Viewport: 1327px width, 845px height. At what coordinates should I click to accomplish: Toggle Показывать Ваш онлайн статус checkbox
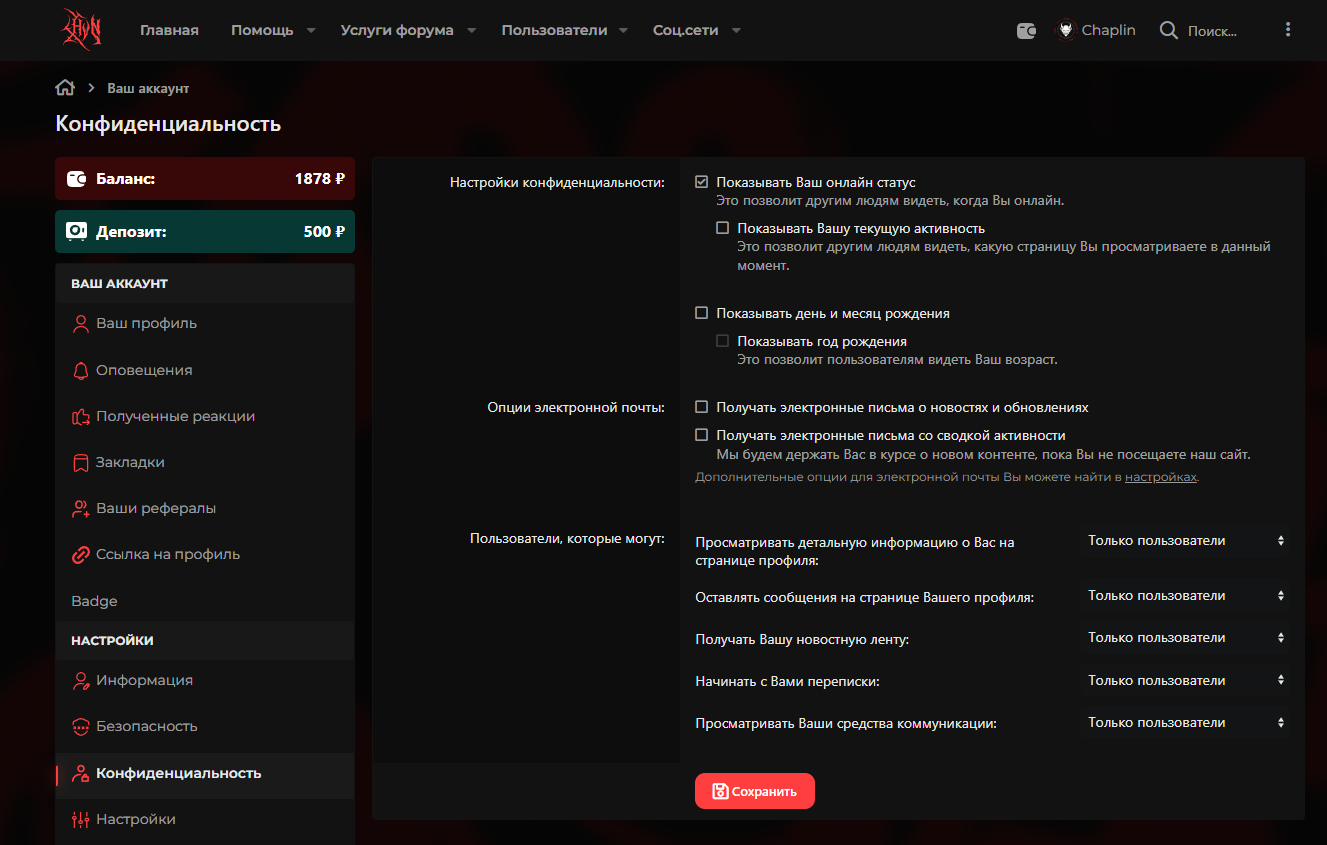pyautogui.click(x=702, y=182)
